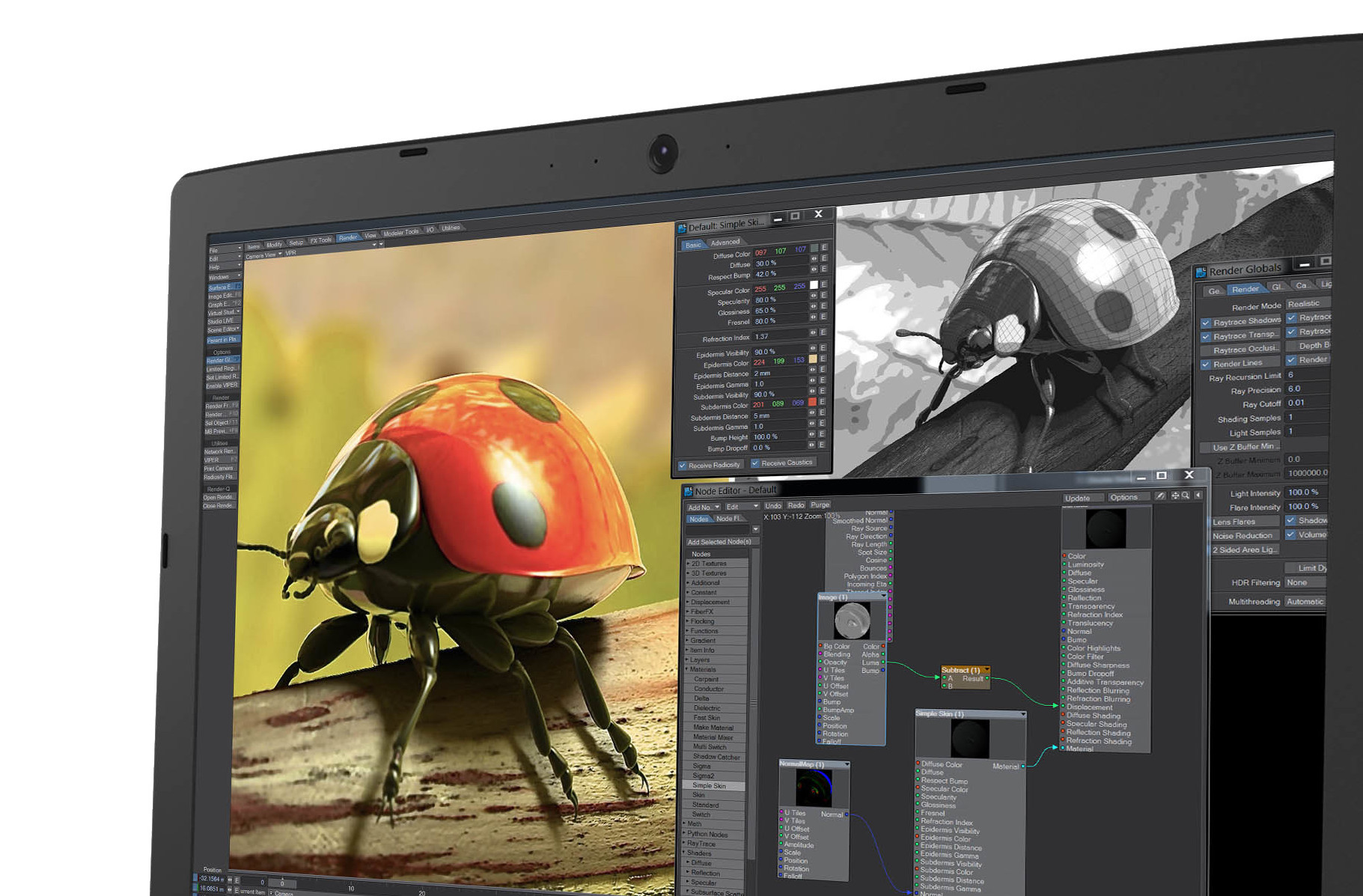Click the Luma output dot on Image node
Viewport: 1363px width, 896px height.
point(884,662)
